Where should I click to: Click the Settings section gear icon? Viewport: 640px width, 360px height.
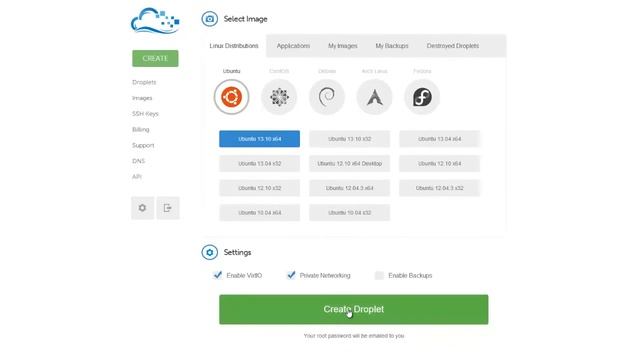click(209, 252)
